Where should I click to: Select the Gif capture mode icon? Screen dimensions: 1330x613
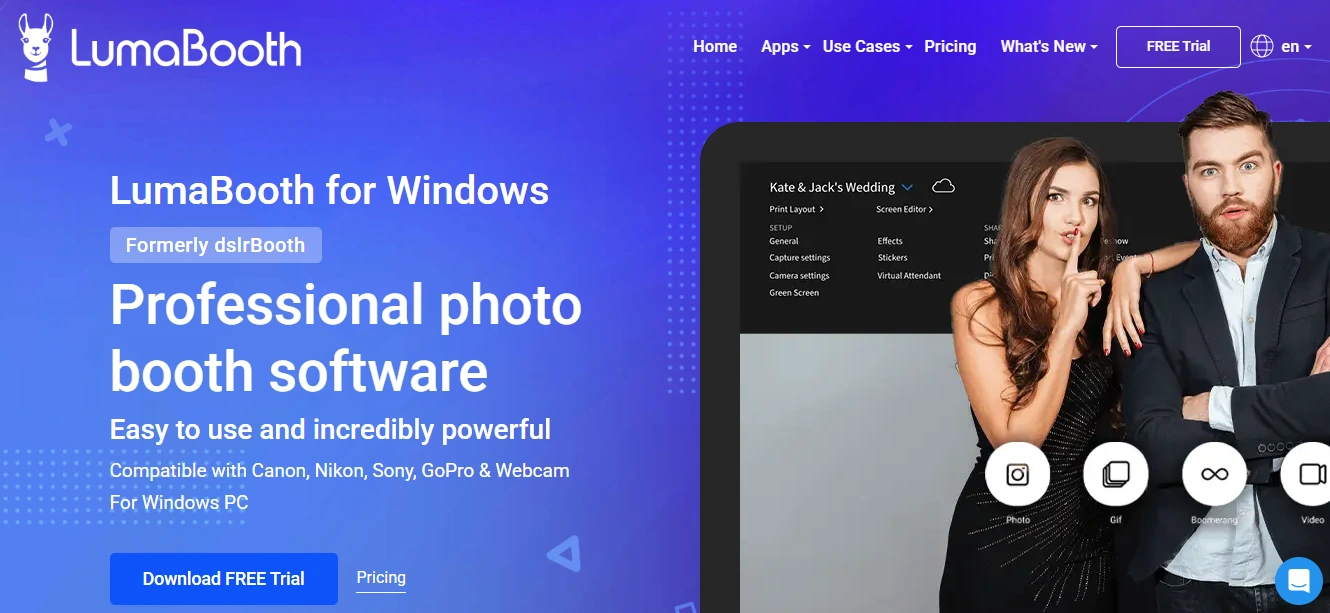coord(1115,474)
